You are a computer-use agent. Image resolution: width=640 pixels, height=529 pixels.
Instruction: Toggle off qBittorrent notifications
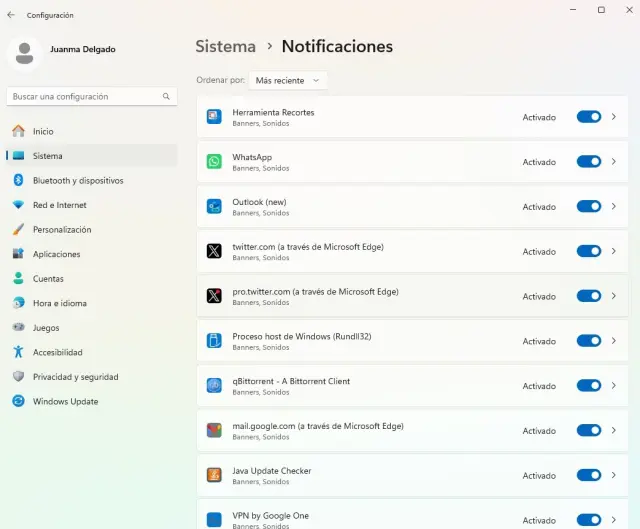(589, 386)
